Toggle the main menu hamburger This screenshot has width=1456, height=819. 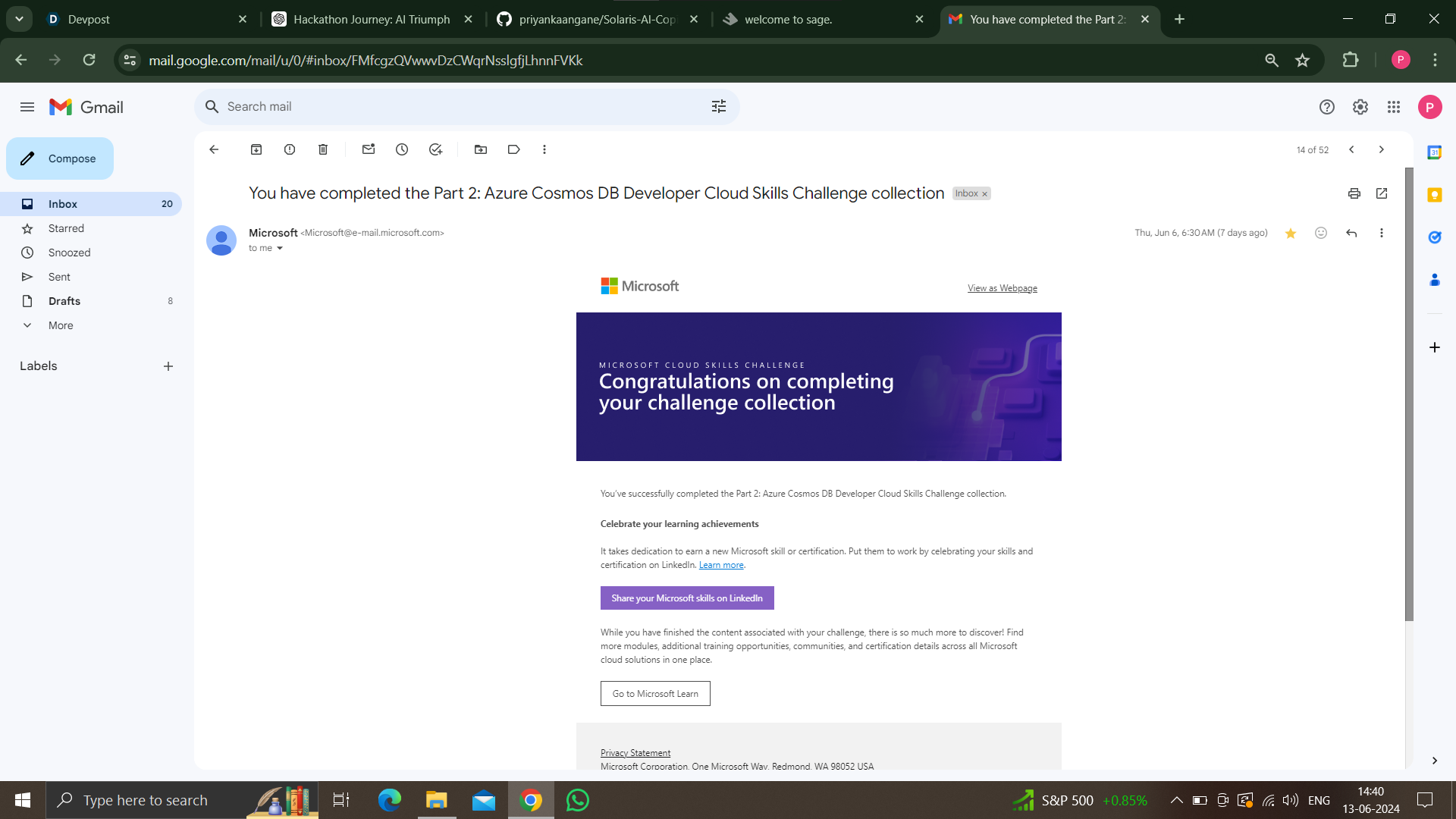coord(27,107)
